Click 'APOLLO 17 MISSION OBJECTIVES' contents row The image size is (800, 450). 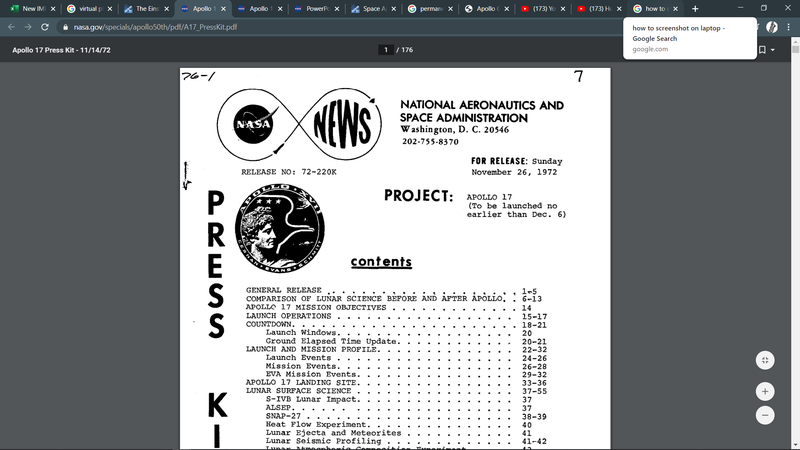(388, 308)
